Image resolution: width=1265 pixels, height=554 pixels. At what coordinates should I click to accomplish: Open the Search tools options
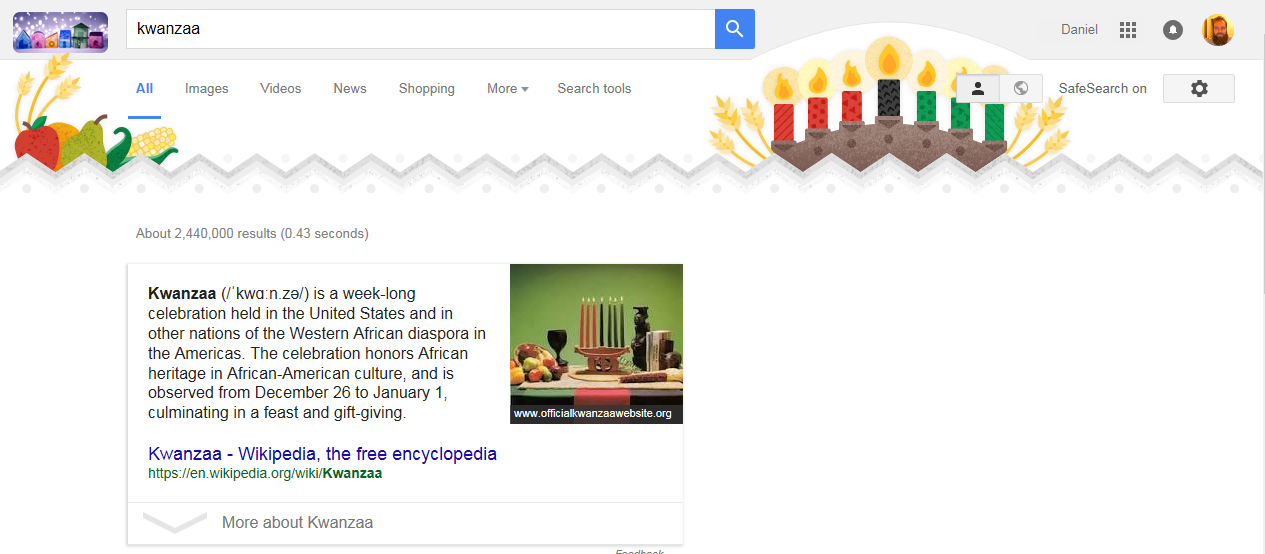[x=594, y=88]
